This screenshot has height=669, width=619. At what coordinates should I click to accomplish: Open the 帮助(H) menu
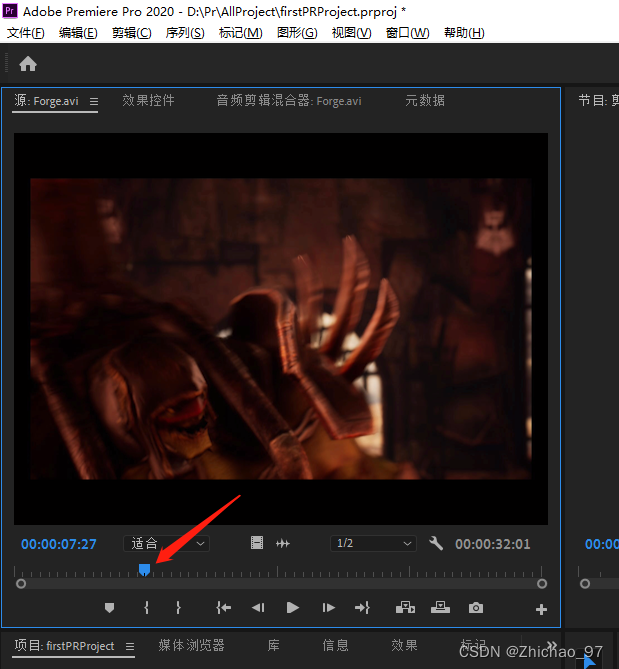464,33
